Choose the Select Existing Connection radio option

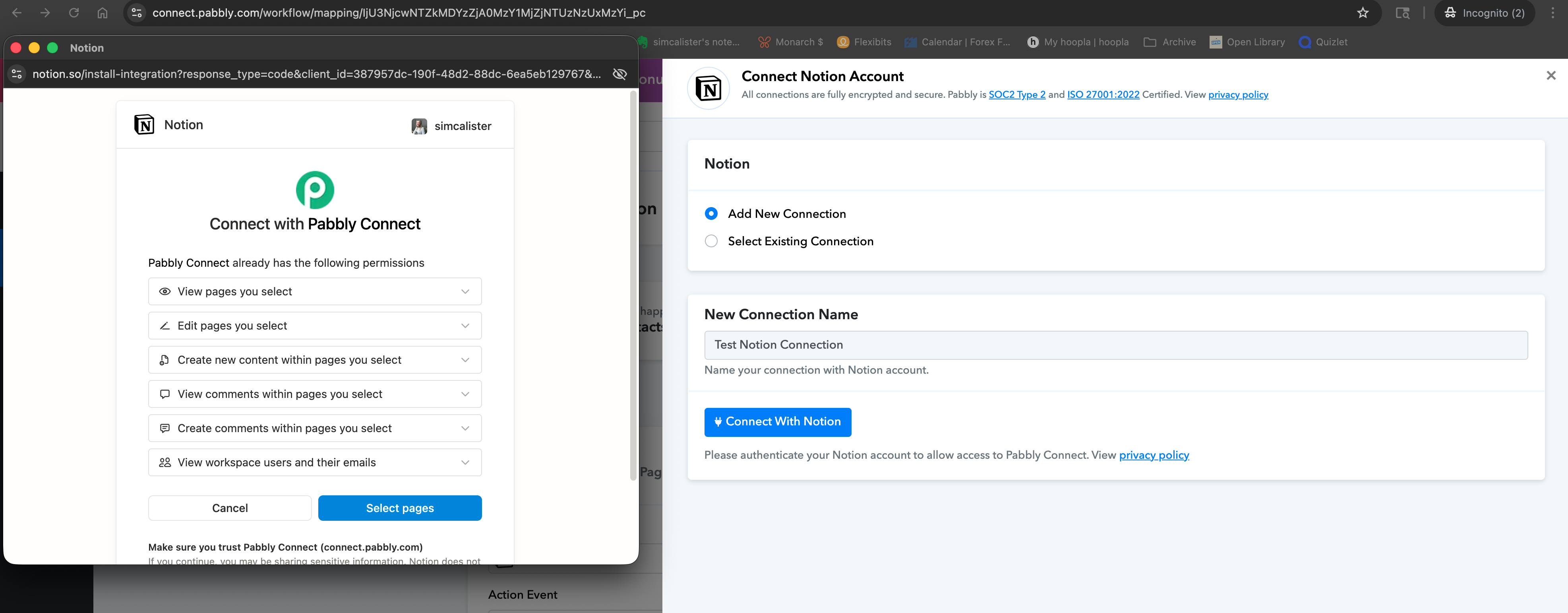click(711, 241)
